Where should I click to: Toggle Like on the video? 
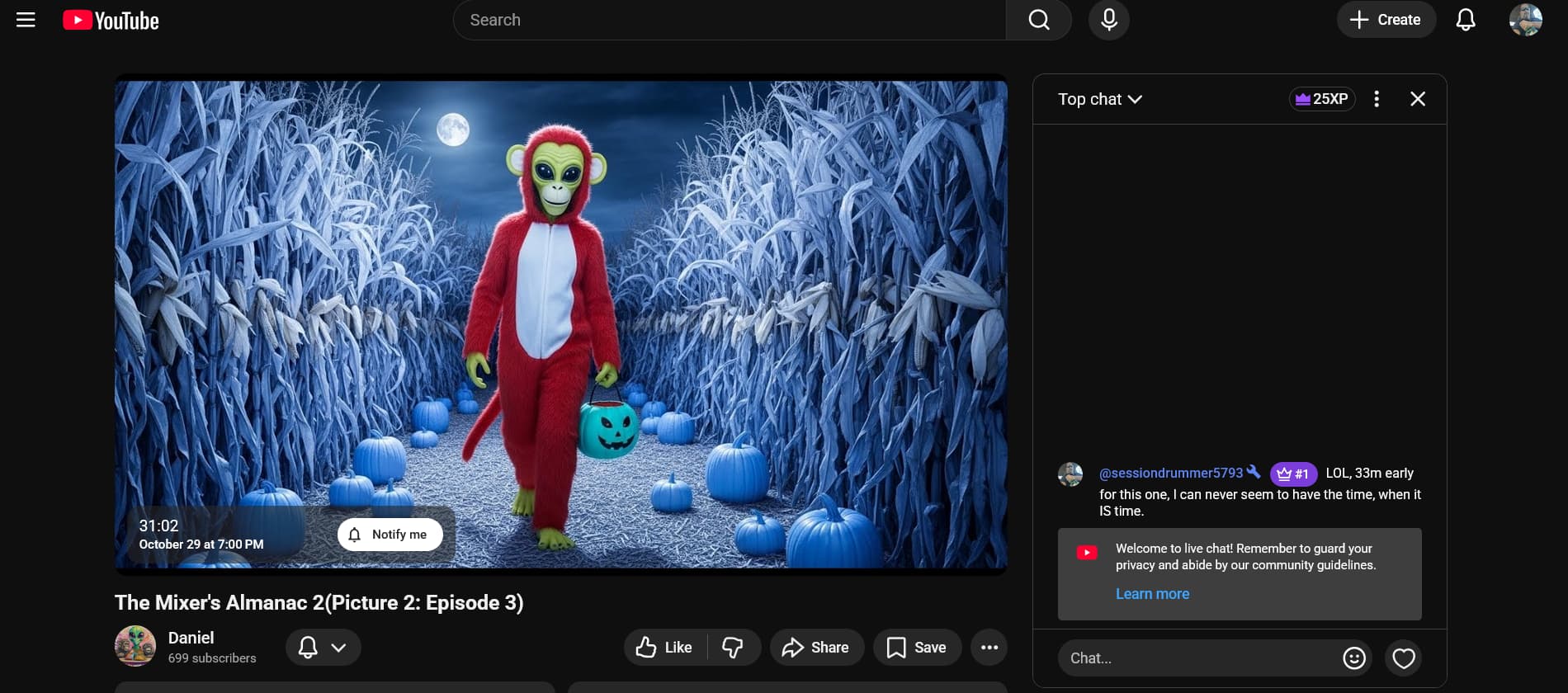coord(664,648)
